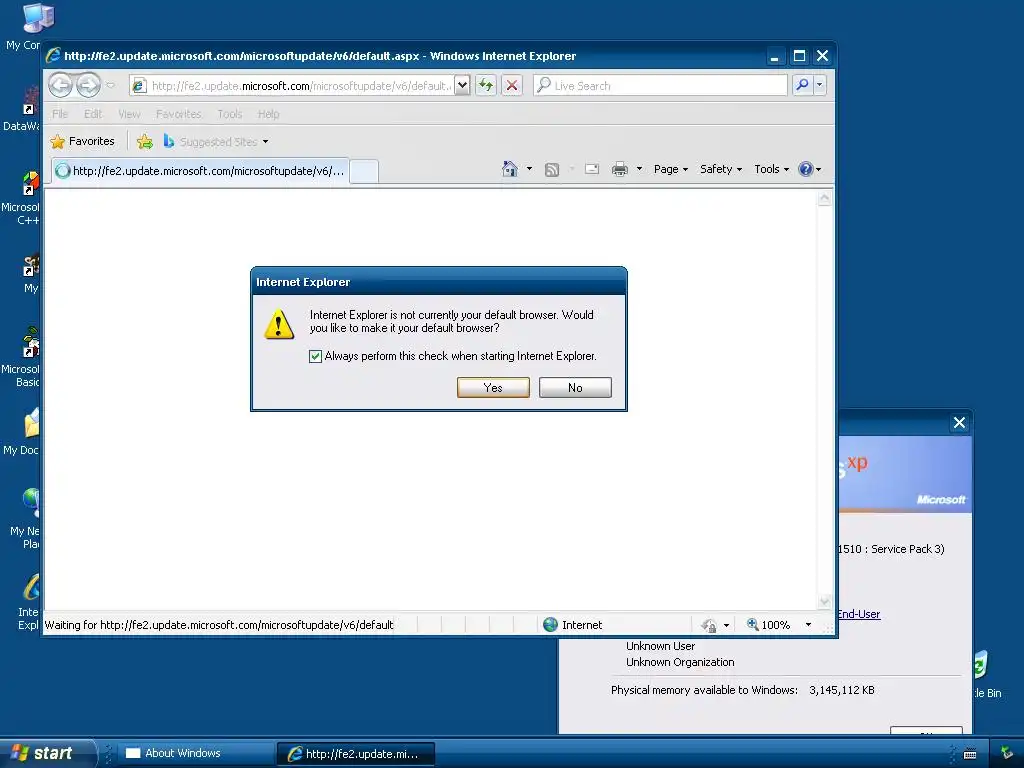Click Yes to make Internet Explorer default
The width and height of the screenshot is (1024, 768).
(x=493, y=387)
